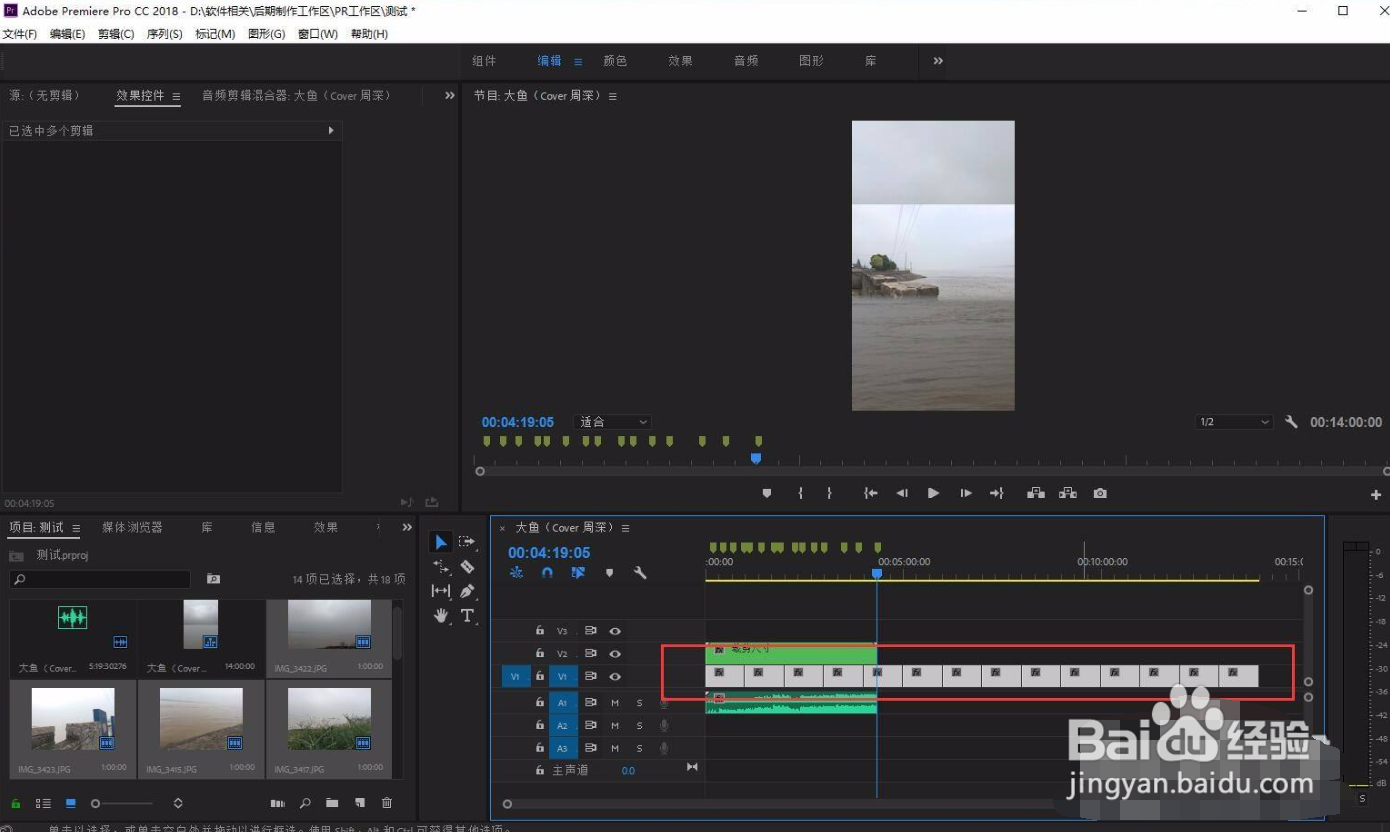
Task: Open program monitor panel menu
Action: (x=613, y=96)
